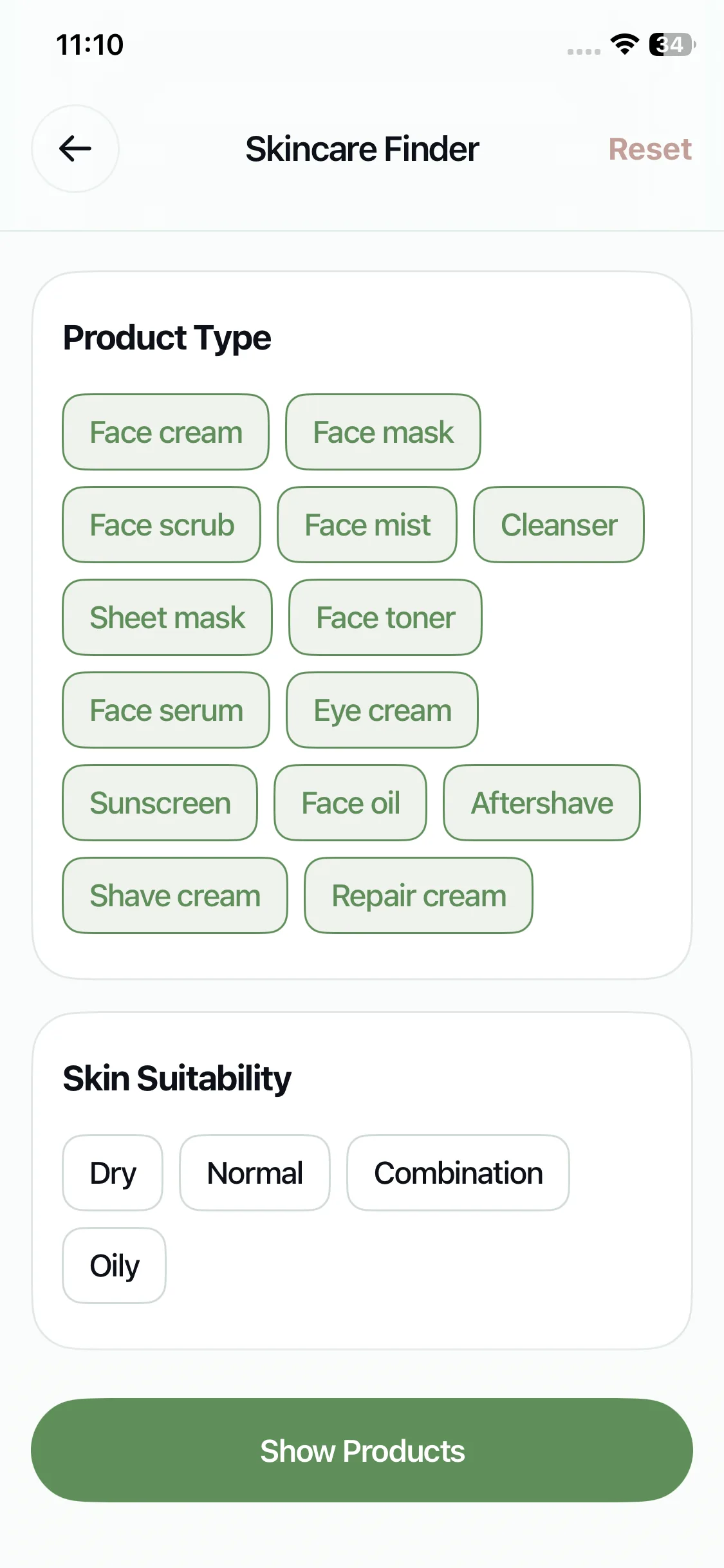Deselect the Cleanser chip
Image resolution: width=724 pixels, height=1568 pixels.
(559, 525)
